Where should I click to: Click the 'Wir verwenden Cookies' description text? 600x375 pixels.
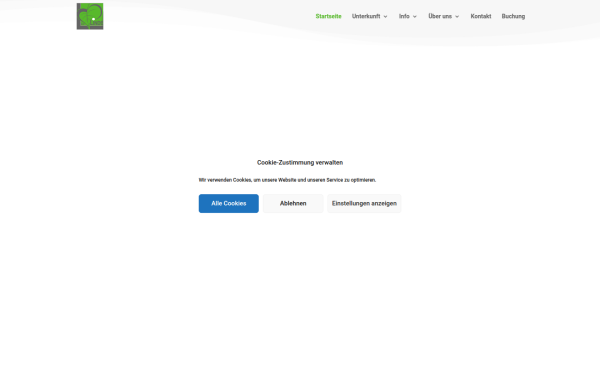(x=287, y=180)
